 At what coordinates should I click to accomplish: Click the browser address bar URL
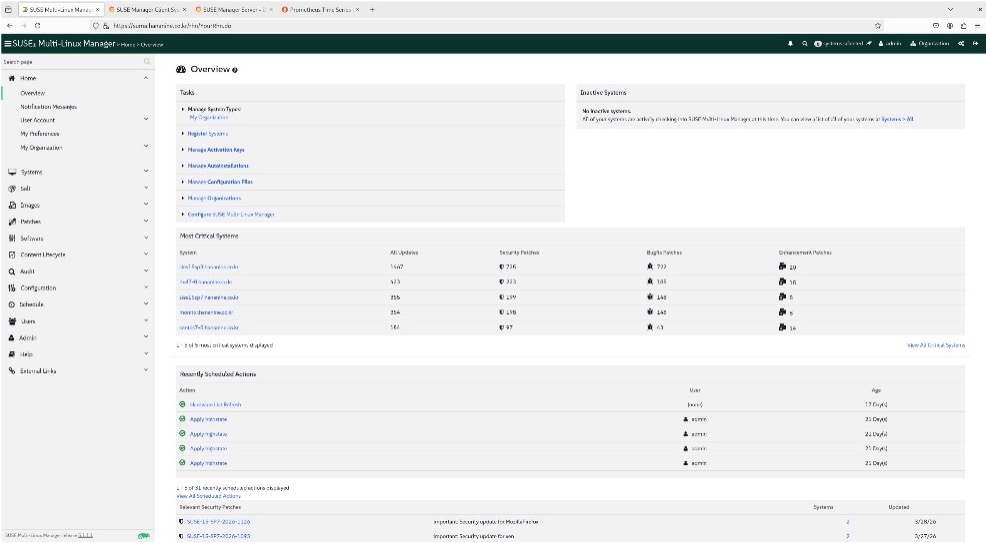pyautogui.click(x=172, y=26)
